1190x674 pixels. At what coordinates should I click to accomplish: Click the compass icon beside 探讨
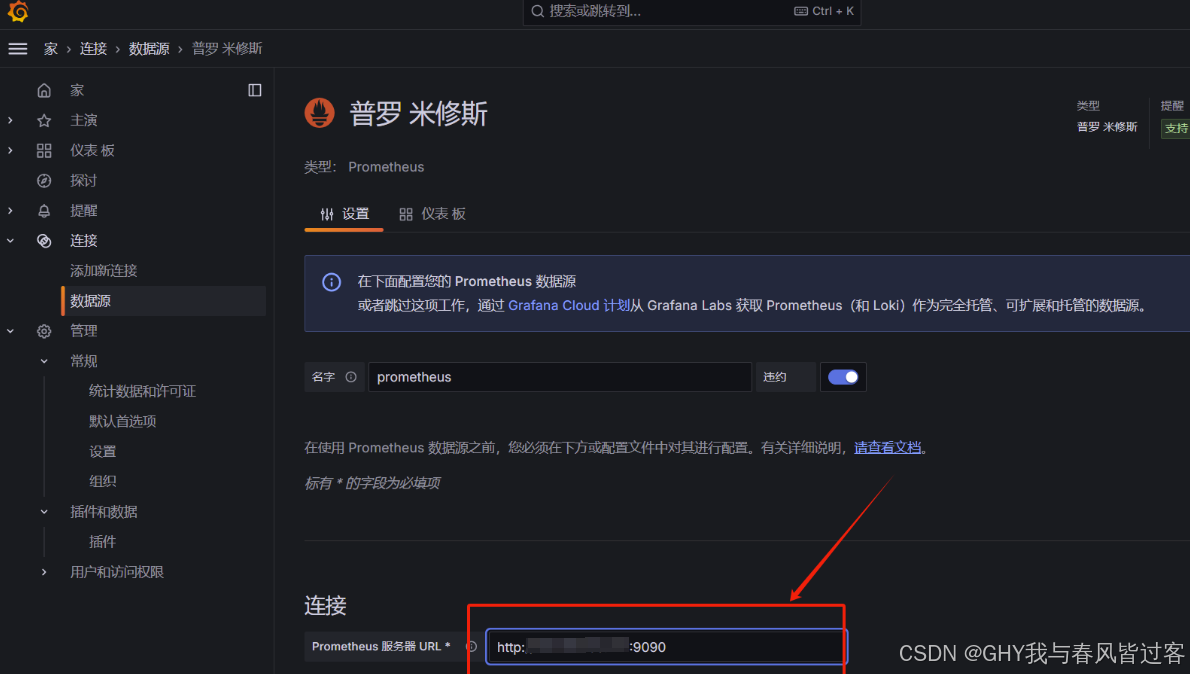(x=44, y=181)
